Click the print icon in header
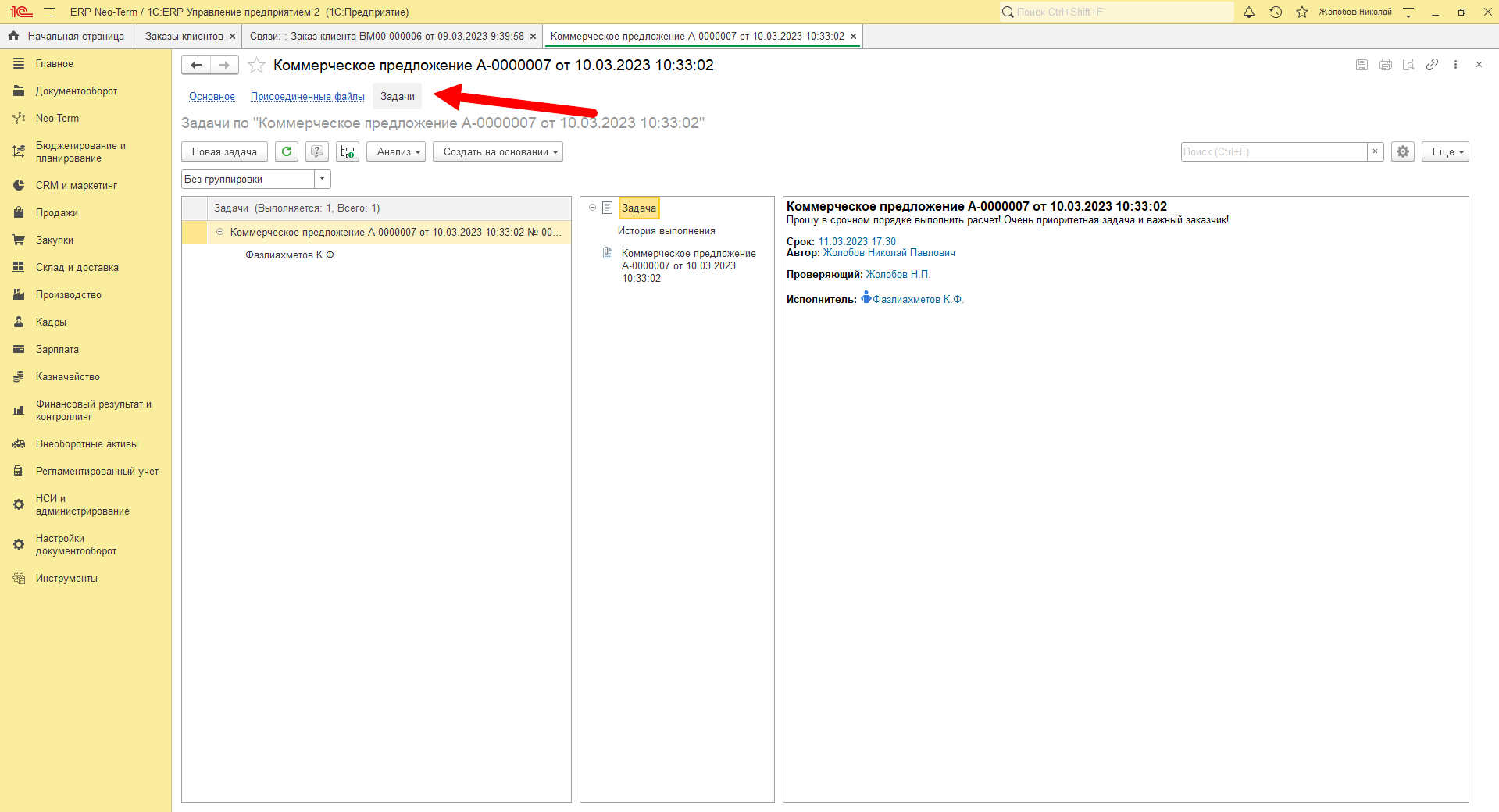Image resolution: width=1499 pixels, height=812 pixels. [x=1385, y=65]
